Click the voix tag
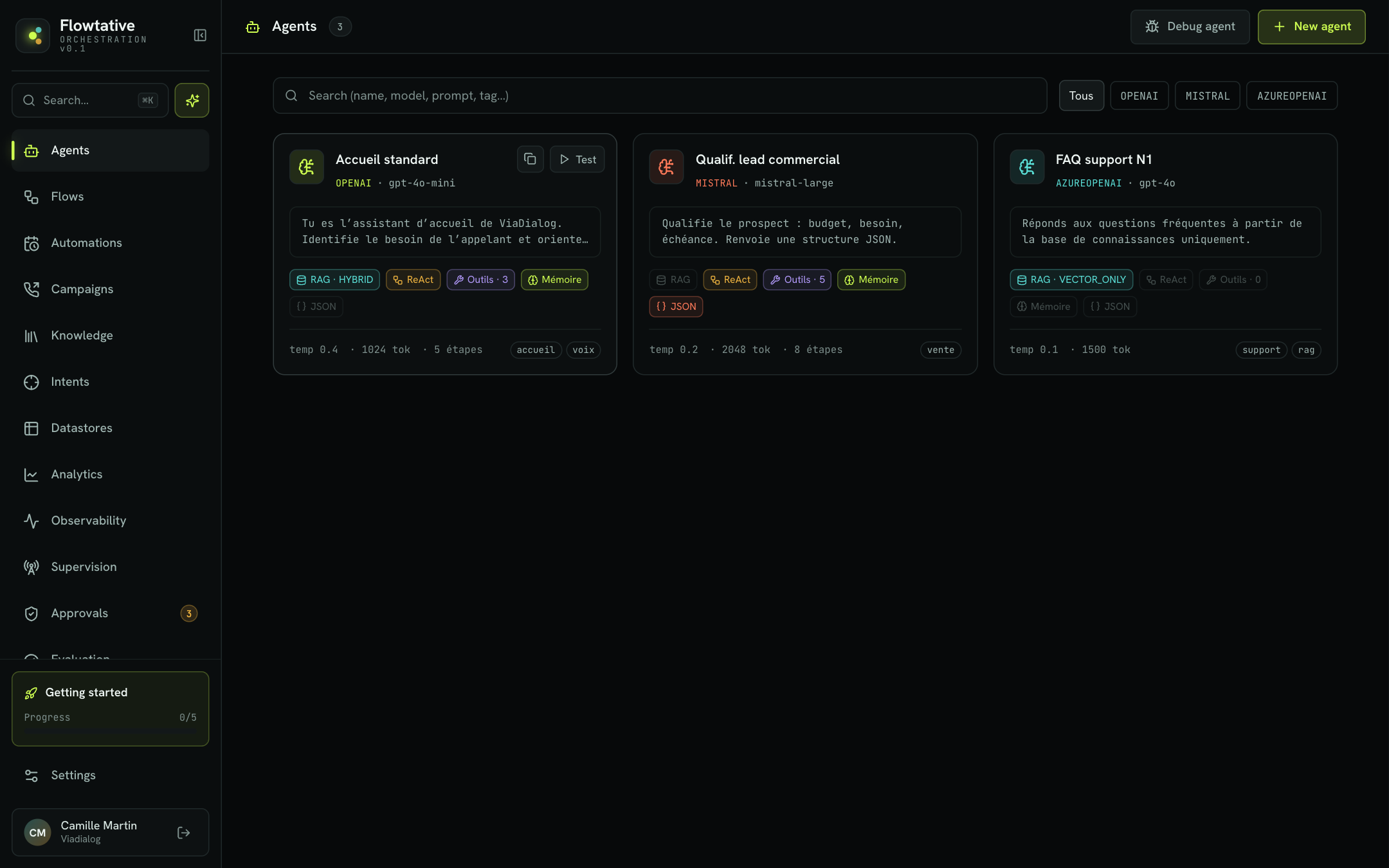This screenshot has height=868, width=1389. [x=583, y=350]
